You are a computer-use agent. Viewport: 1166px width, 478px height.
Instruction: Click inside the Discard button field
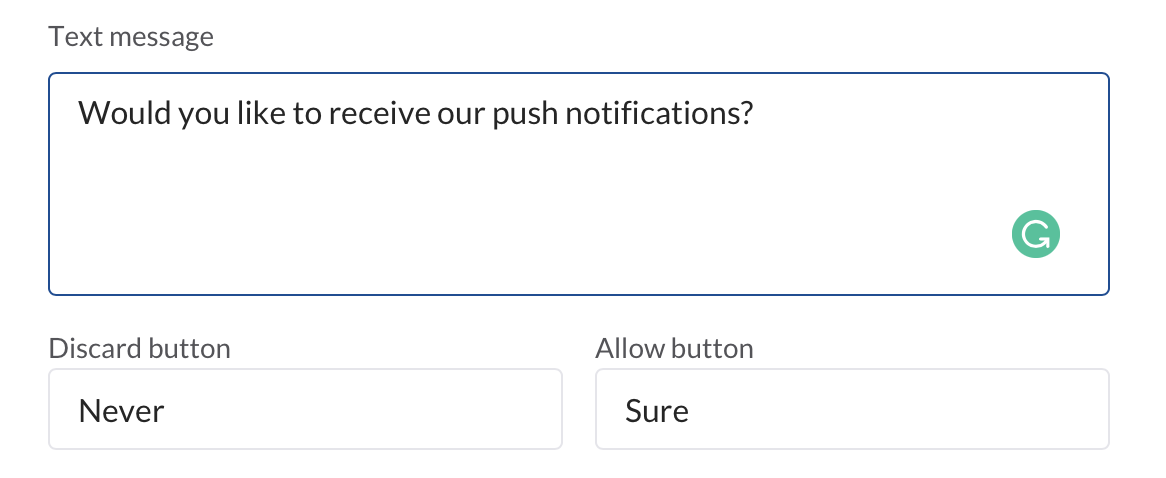[305, 409]
